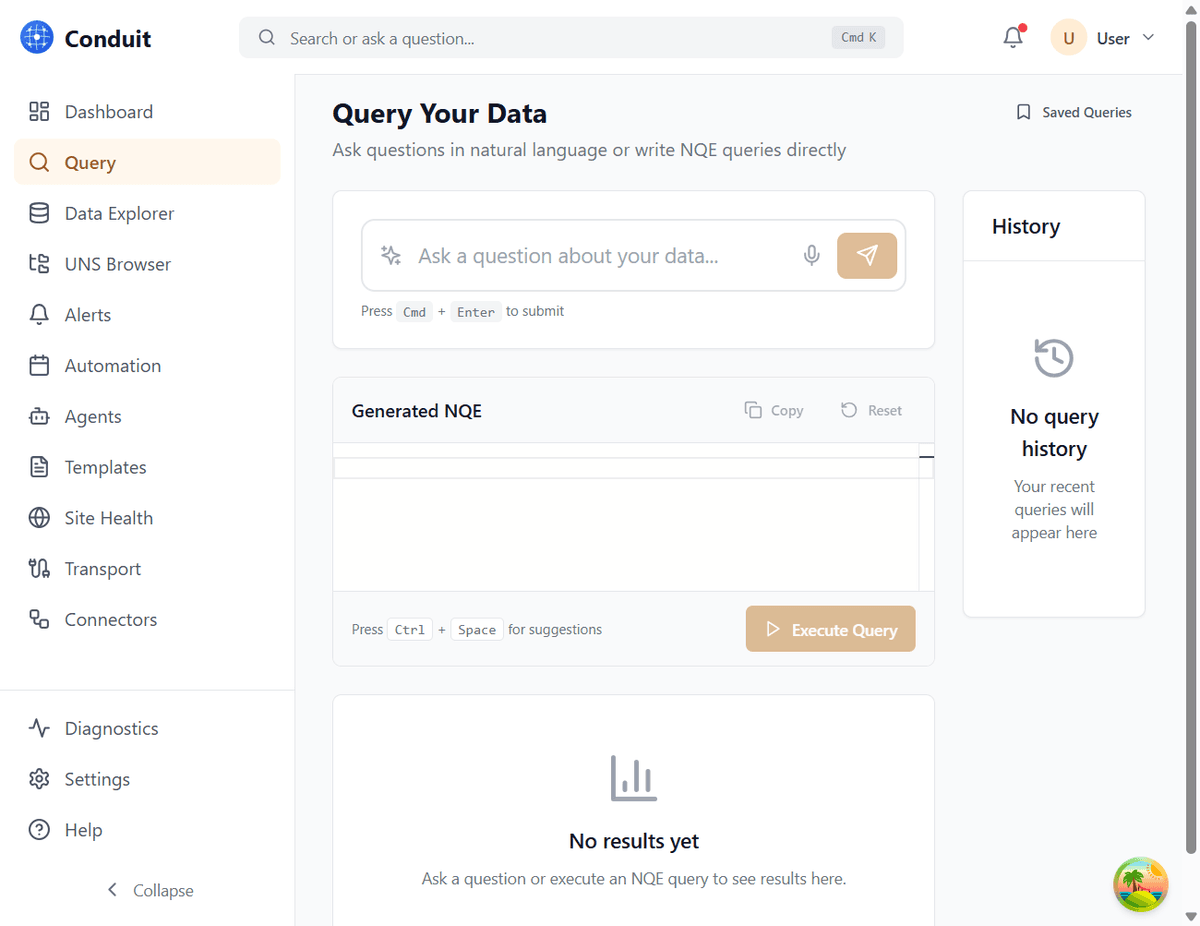Open notifications via the bell icon

coord(1012,36)
